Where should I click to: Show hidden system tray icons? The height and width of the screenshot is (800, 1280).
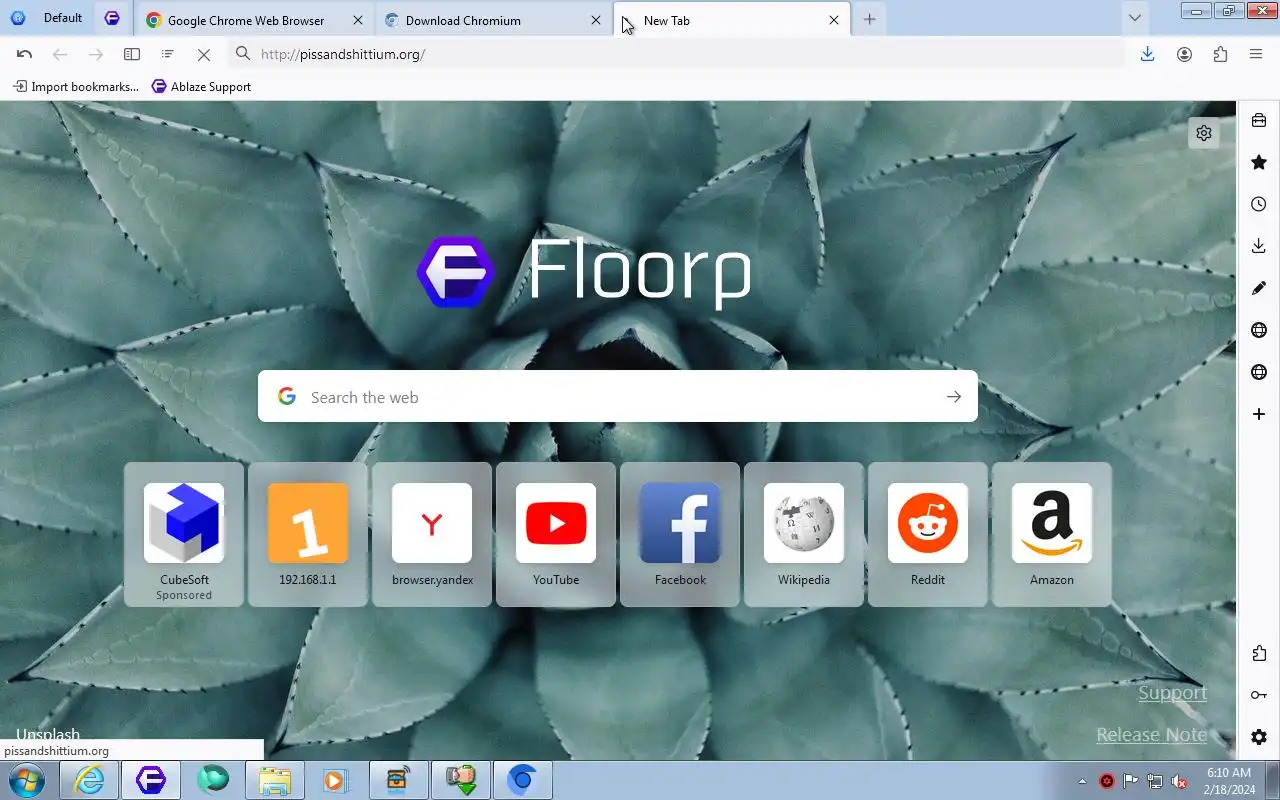(1082, 781)
